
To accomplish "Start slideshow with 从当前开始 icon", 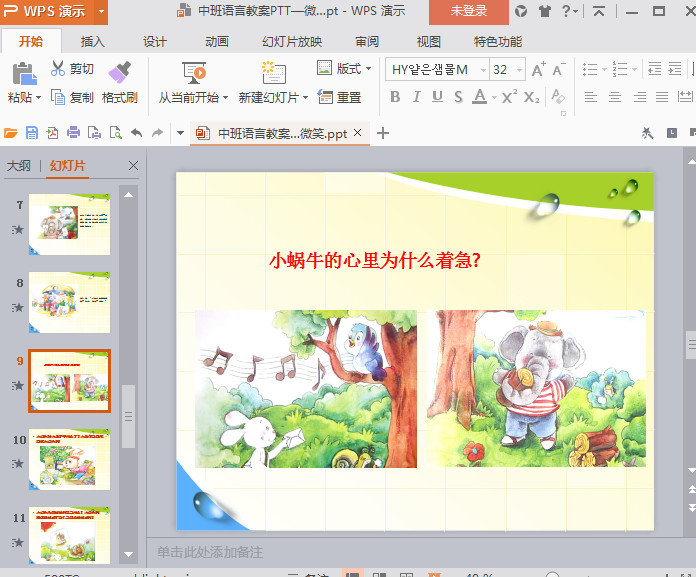I will click(x=194, y=73).
